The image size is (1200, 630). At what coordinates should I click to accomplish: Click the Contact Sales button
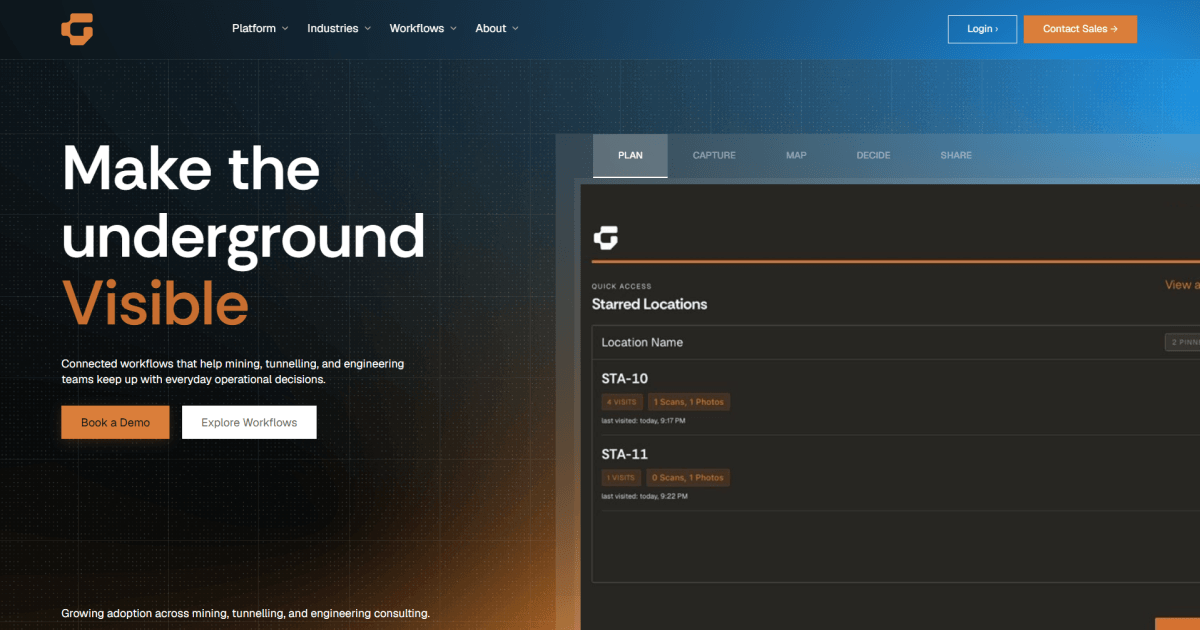tap(1080, 29)
